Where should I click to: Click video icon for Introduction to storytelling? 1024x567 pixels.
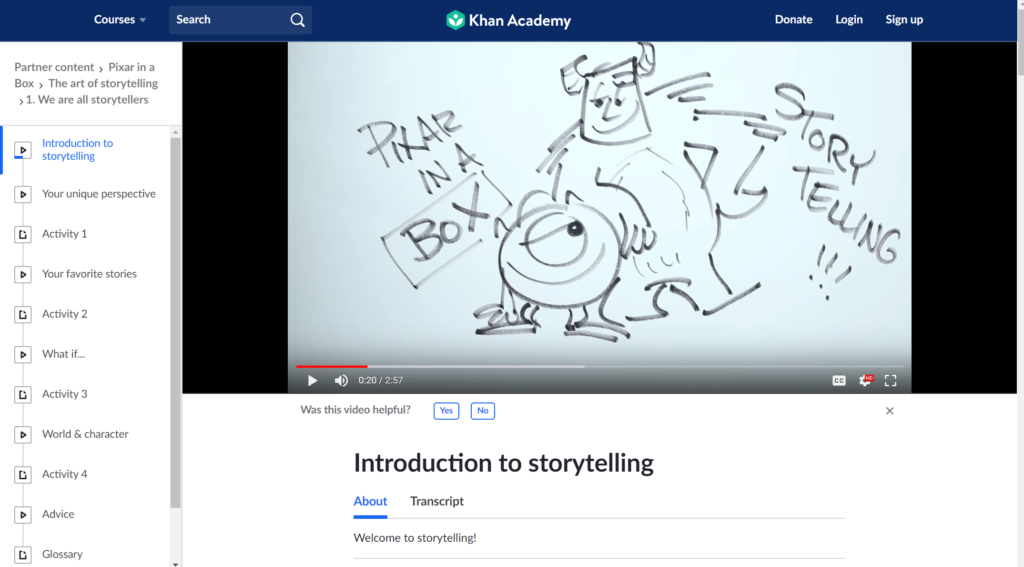click(x=23, y=150)
